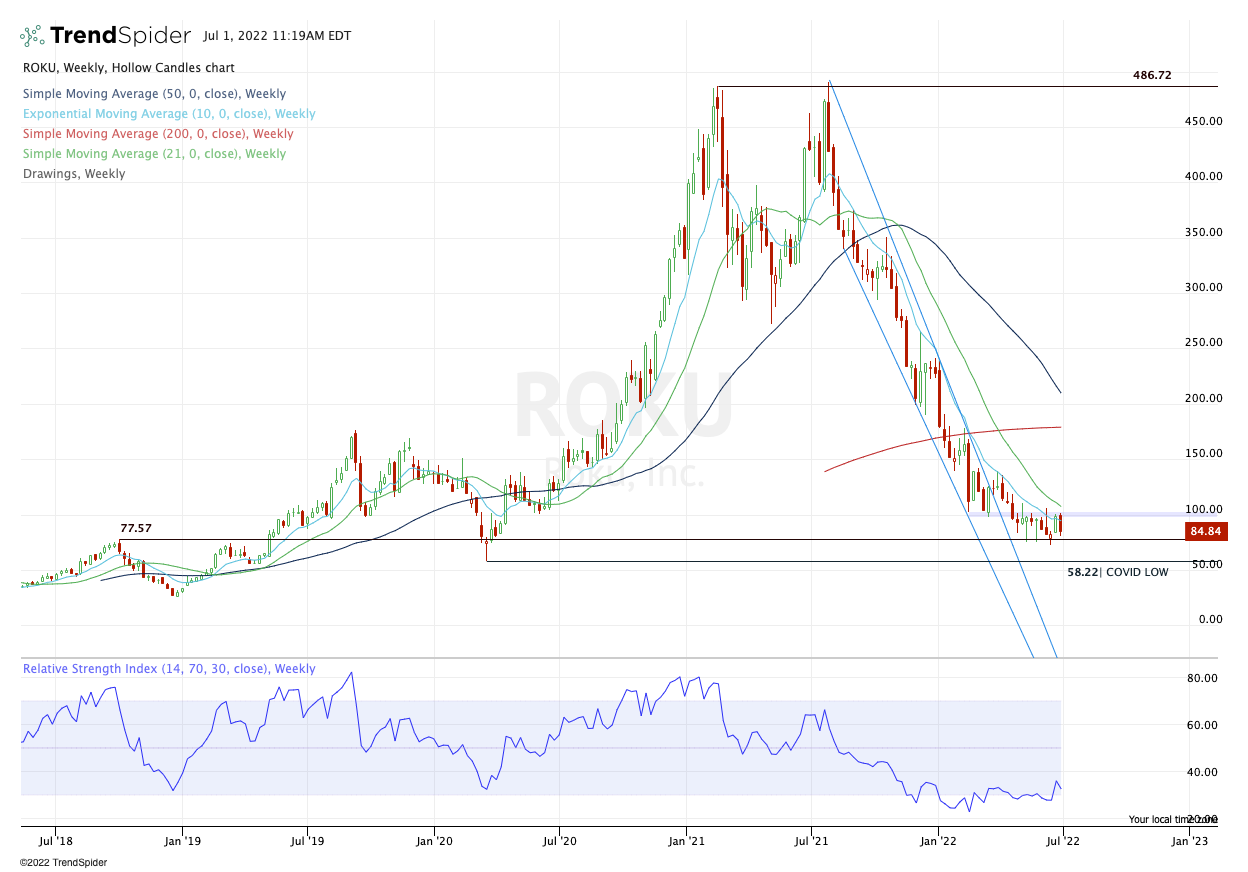This screenshot has width=1248, height=872.
Task: Click the 350.00 price axis label
Action: pyautogui.click(x=1203, y=233)
